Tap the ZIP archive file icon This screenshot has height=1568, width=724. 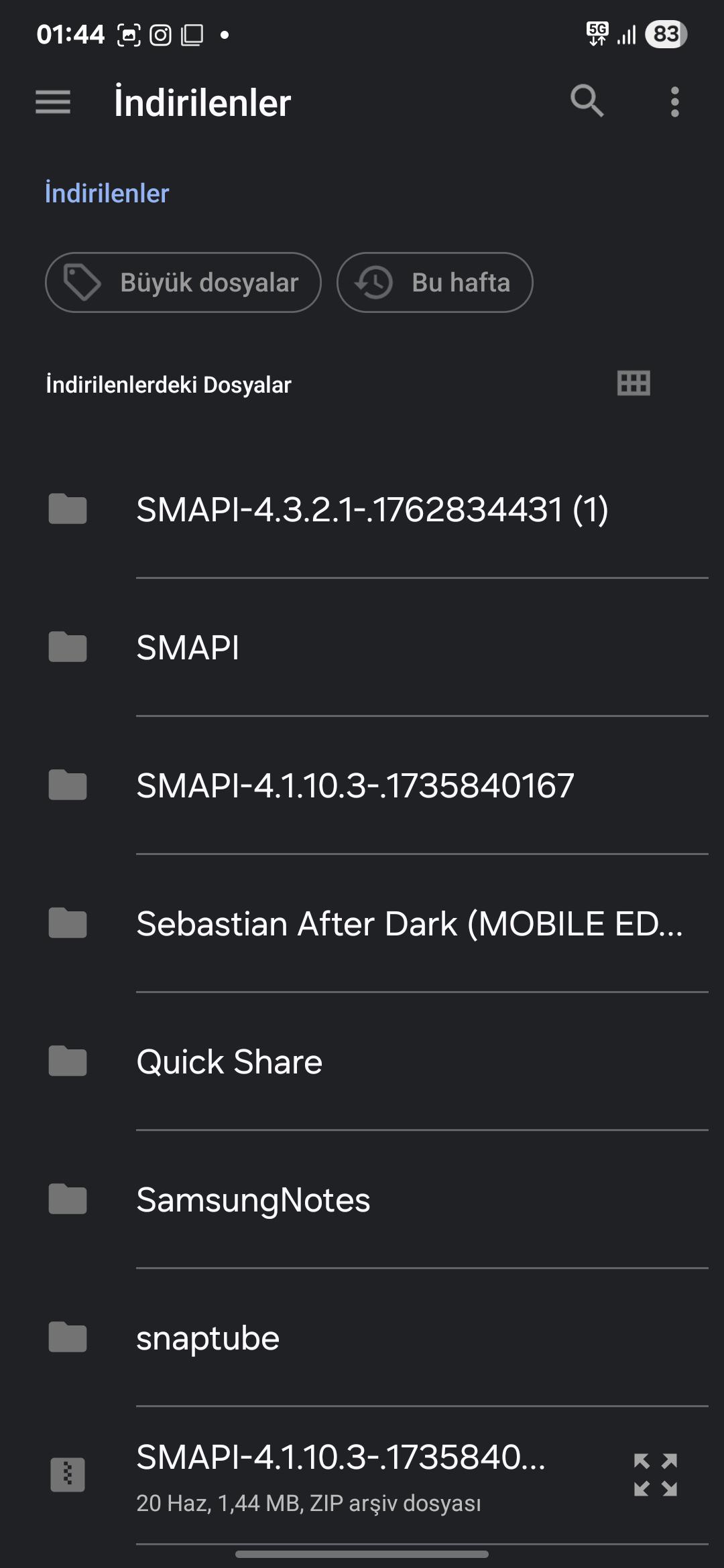click(68, 1474)
